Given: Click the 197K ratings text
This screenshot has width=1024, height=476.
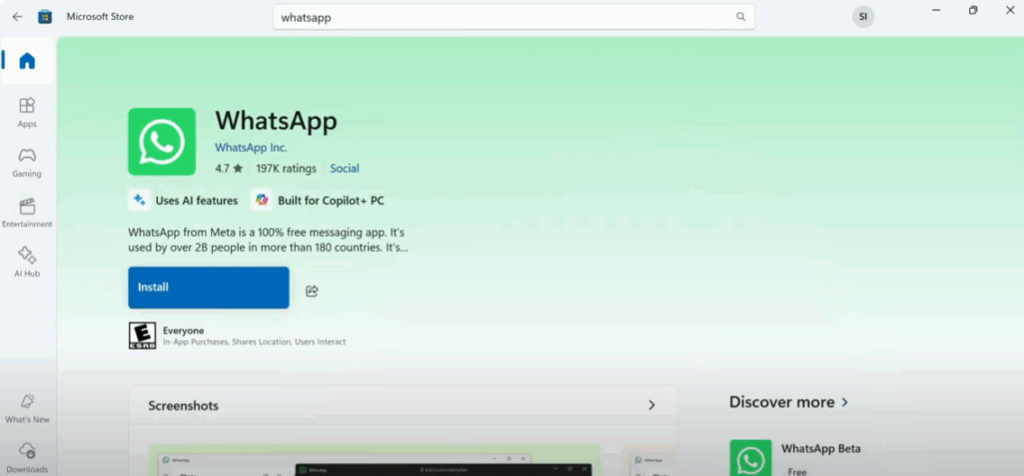Looking at the screenshot, I should [x=286, y=168].
